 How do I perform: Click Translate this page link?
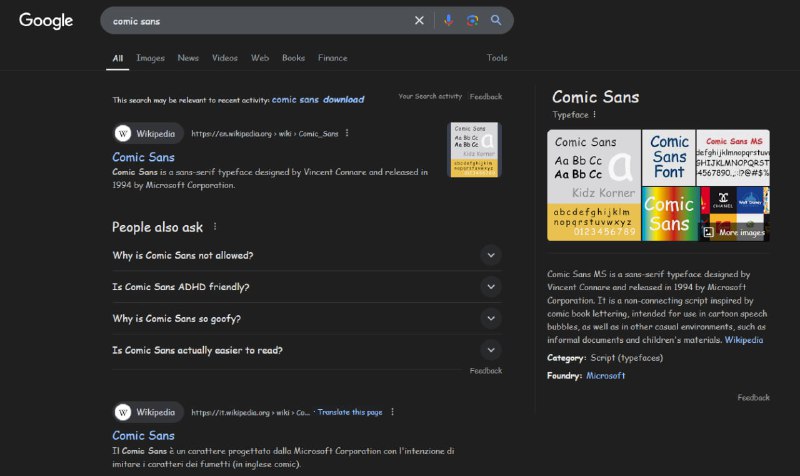click(x=350, y=412)
